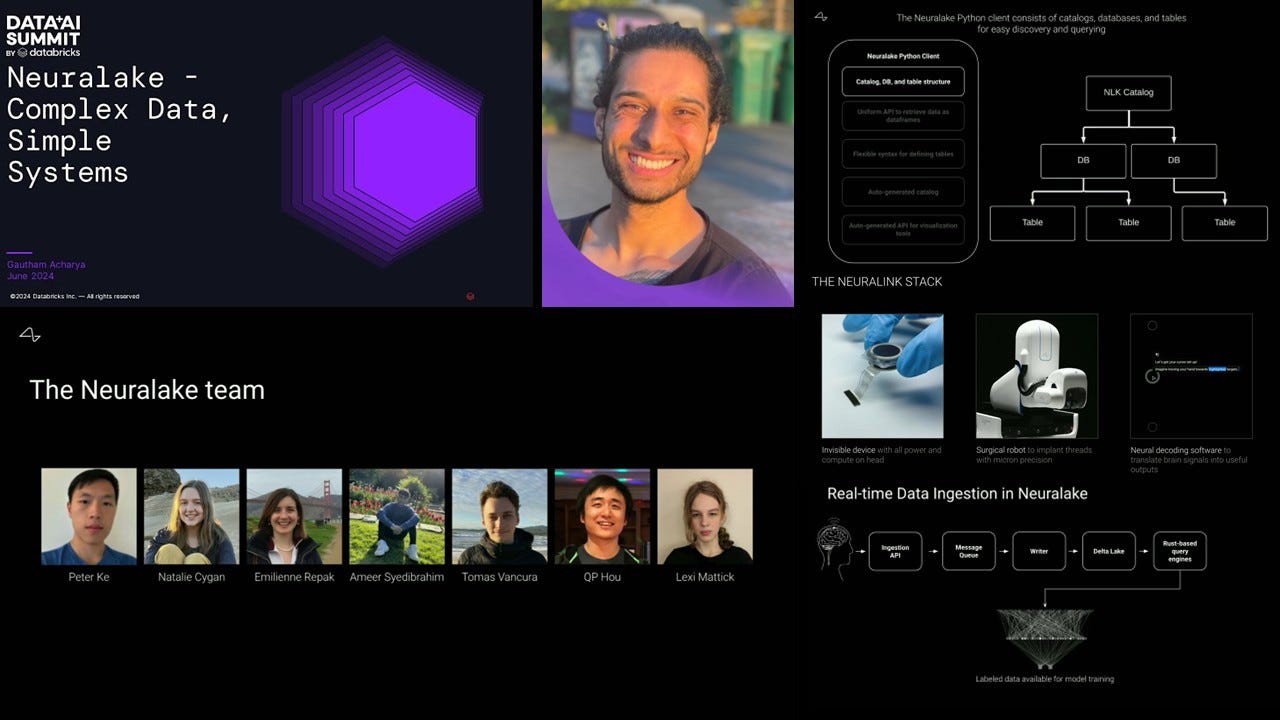Viewport: 1280px width, 720px height.
Task: Click 'THE NEURALINK STACK' heading
Action: pyautogui.click(x=877, y=282)
